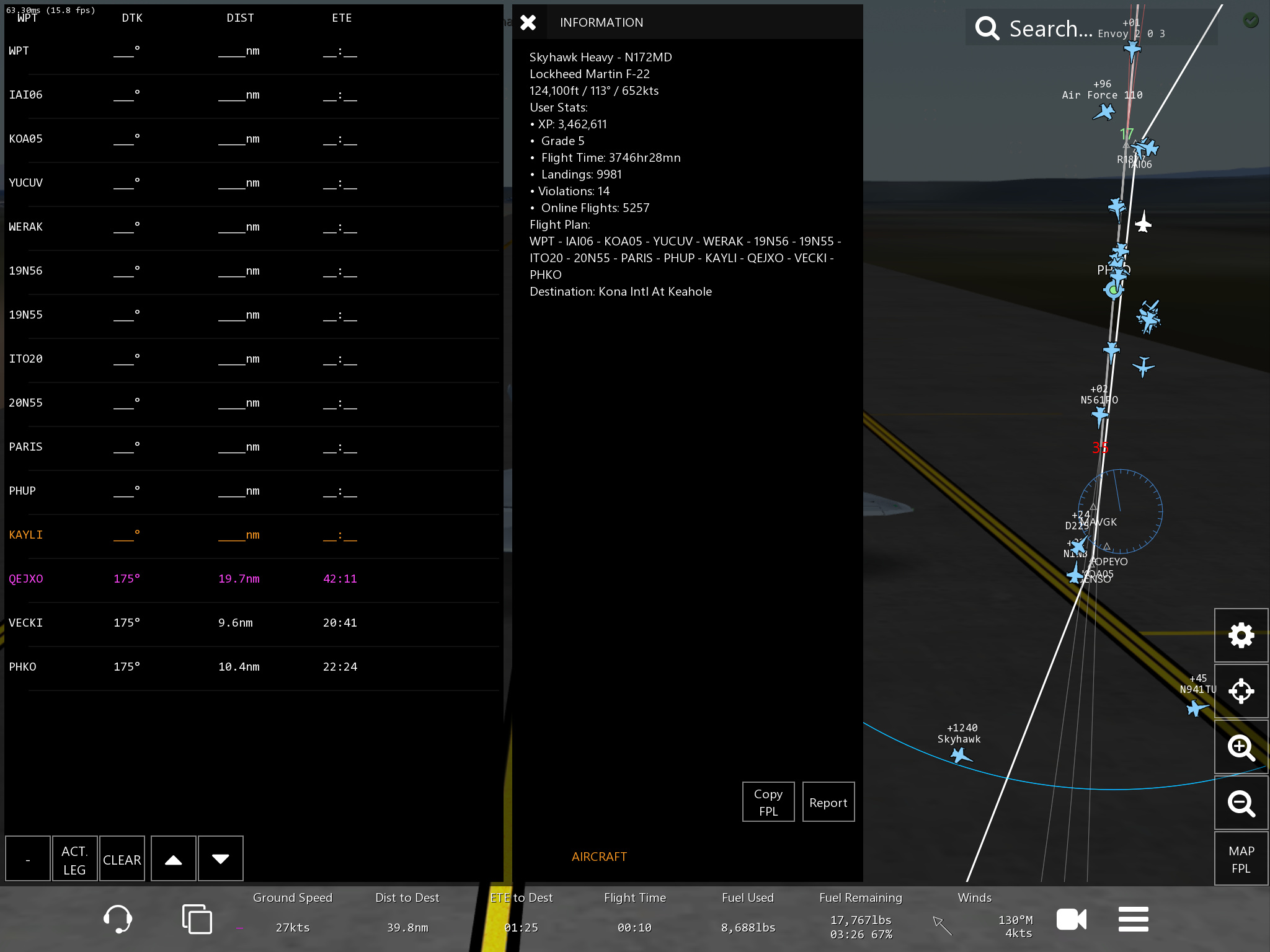Click the overlapping windows icon
This screenshot has height=952, width=1270.
[x=197, y=919]
